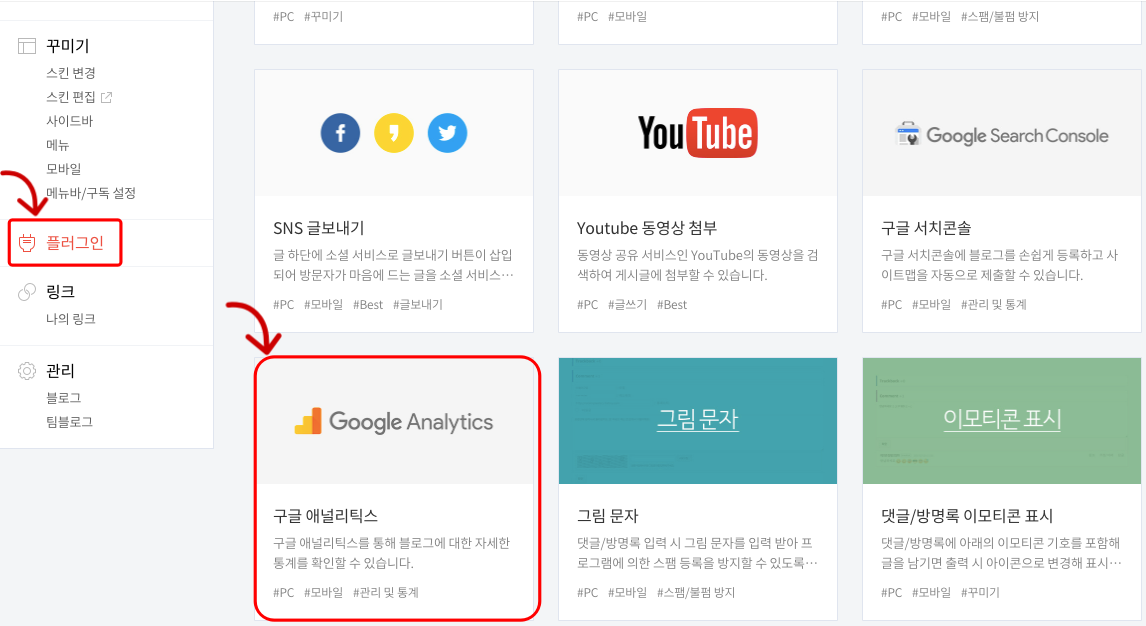Click the 구글 애널리틱스 description text
The width and height of the screenshot is (1146, 626).
click(x=392, y=553)
